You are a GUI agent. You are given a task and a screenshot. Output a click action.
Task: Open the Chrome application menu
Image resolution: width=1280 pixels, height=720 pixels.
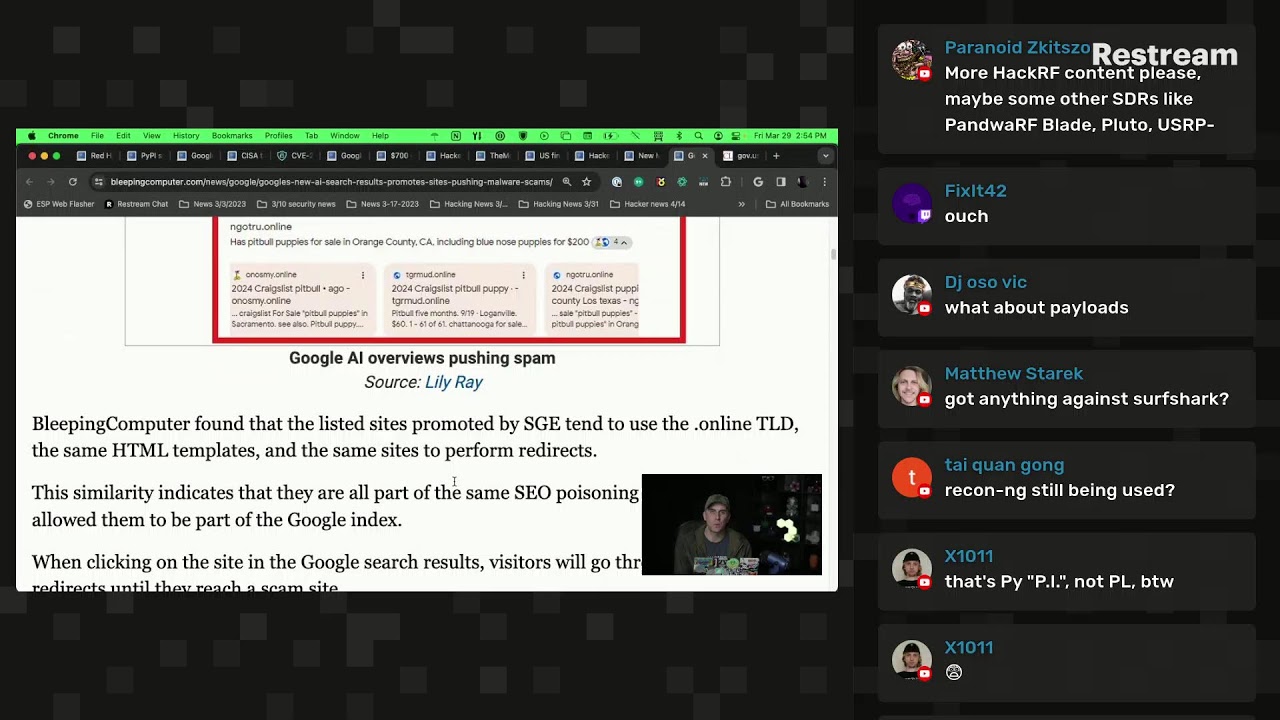[63, 136]
